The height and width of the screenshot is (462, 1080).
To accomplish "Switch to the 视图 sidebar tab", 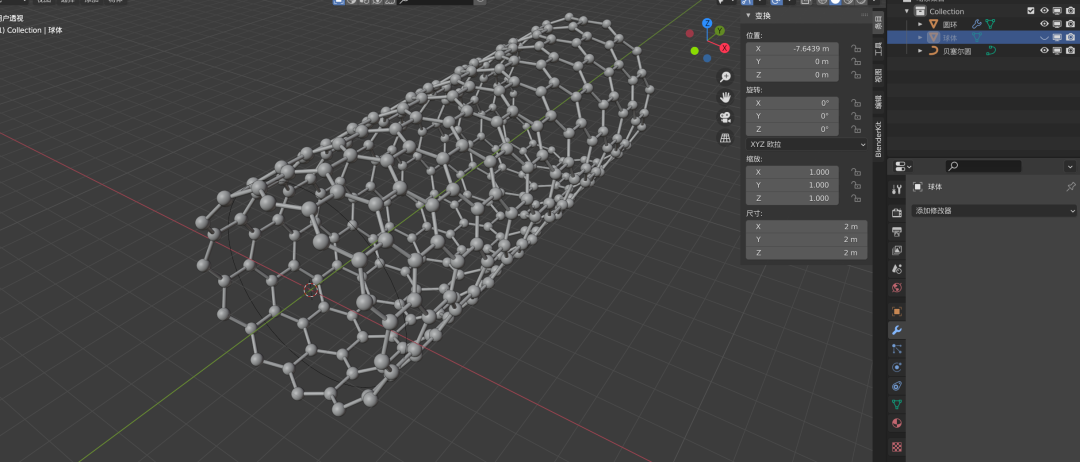I will 878,75.
